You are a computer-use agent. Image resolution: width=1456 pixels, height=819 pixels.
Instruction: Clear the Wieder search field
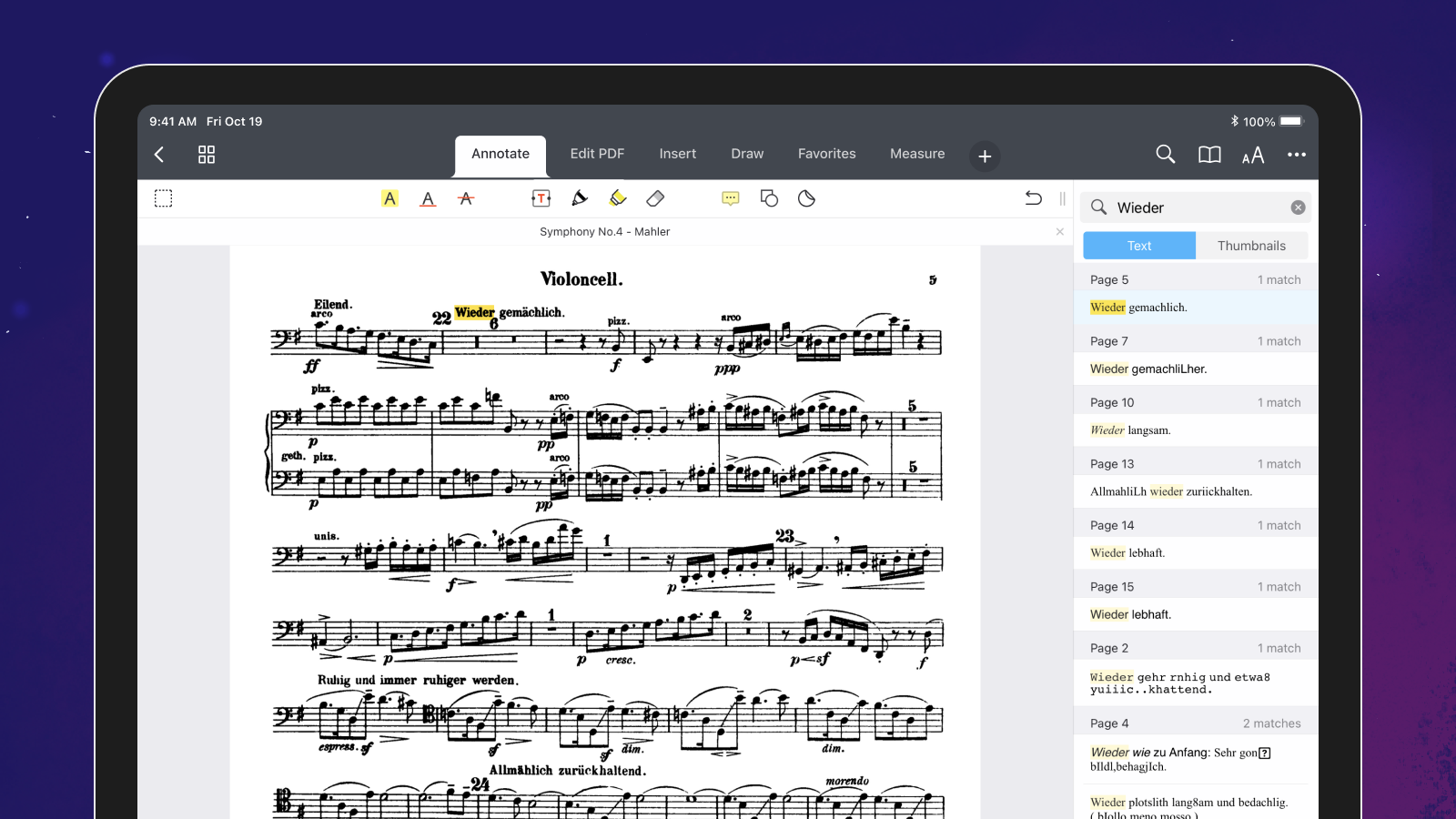pos(1299,207)
